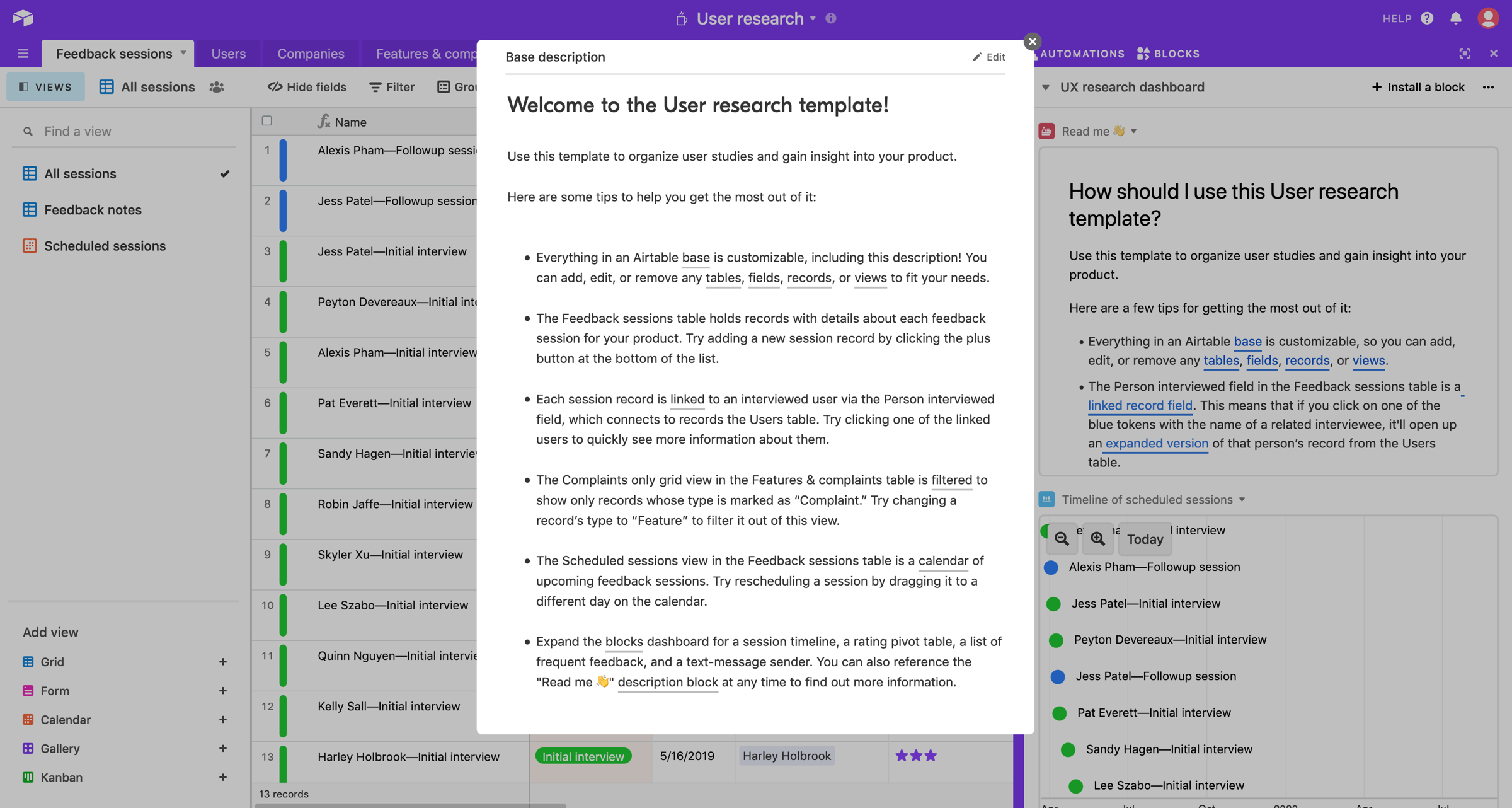This screenshot has width=1512, height=808.
Task: Open the collaborators people icon
Action: click(217, 87)
